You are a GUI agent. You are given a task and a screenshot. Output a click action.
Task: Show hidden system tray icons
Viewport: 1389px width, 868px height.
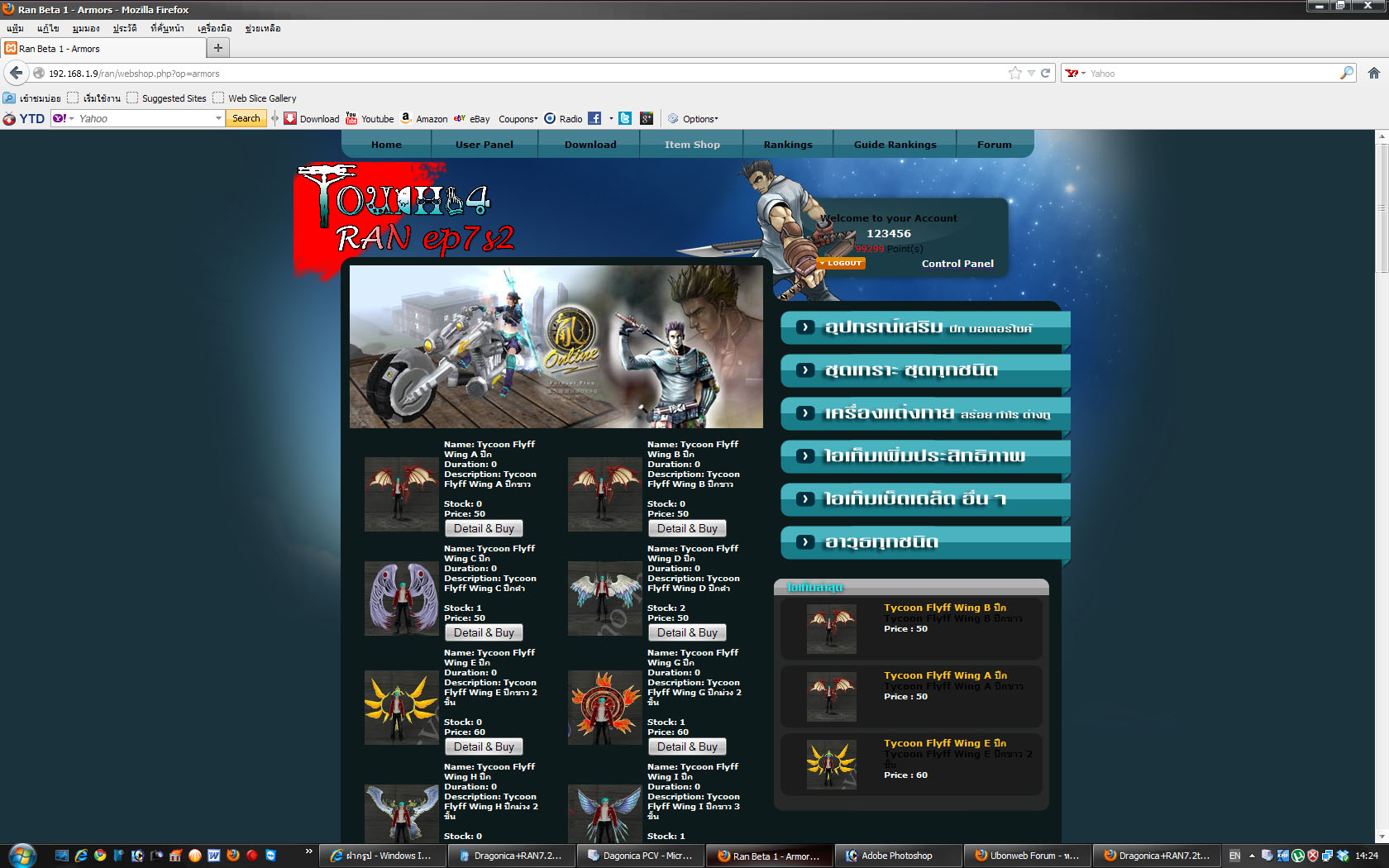(x=1252, y=856)
